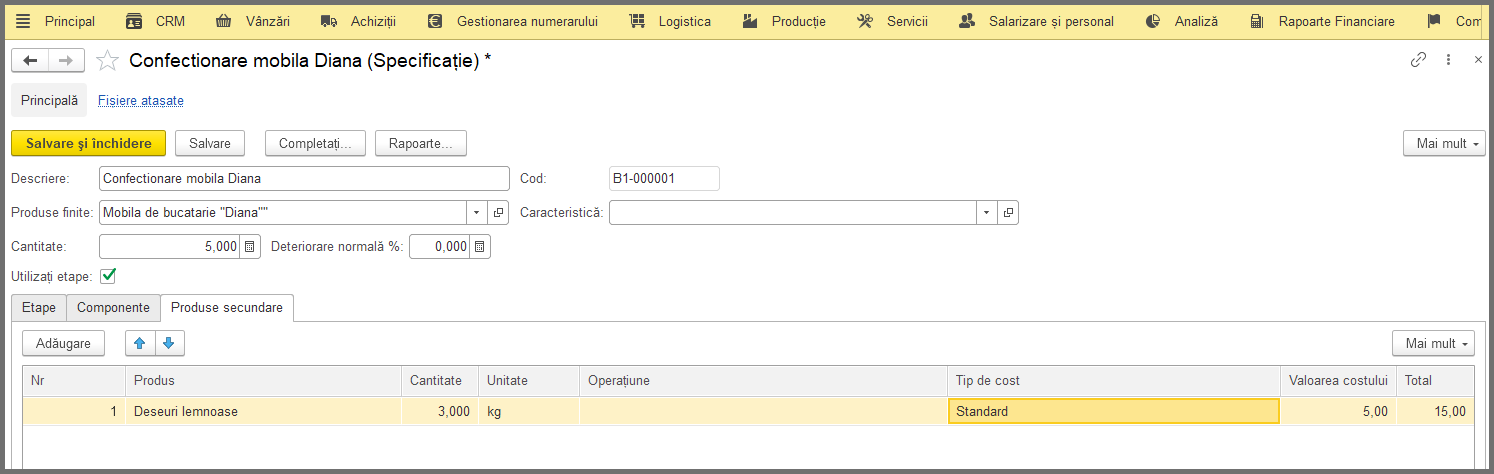The height and width of the screenshot is (474, 1494).
Task: Expand the Produse finite dropdown list
Action: 477,213
